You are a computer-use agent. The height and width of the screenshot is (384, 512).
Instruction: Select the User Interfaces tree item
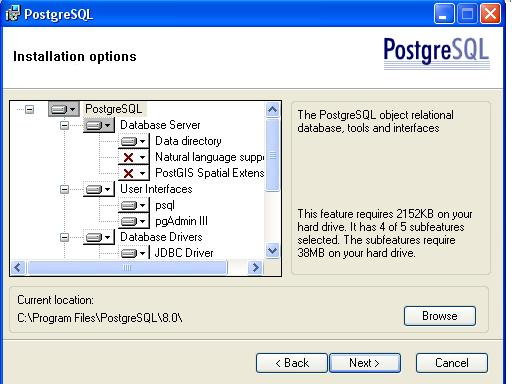(x=156, y=189)
